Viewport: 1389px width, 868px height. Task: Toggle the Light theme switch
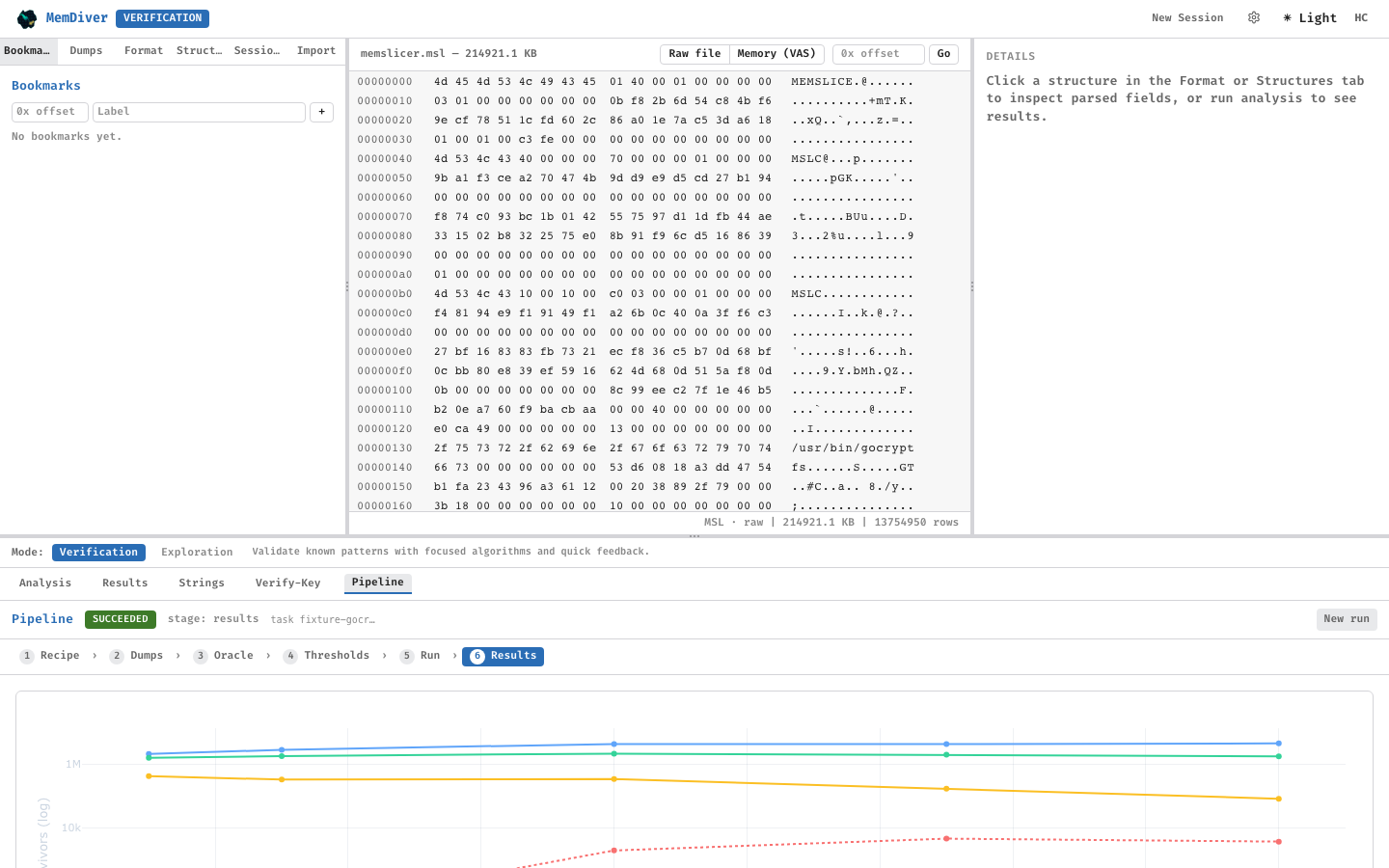point(1310,18)
